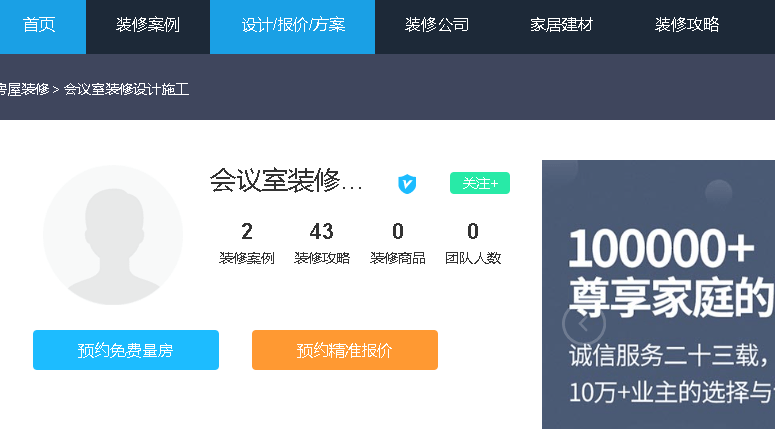Select the 设计/报价/方案 navigation item

click(293, 25)
